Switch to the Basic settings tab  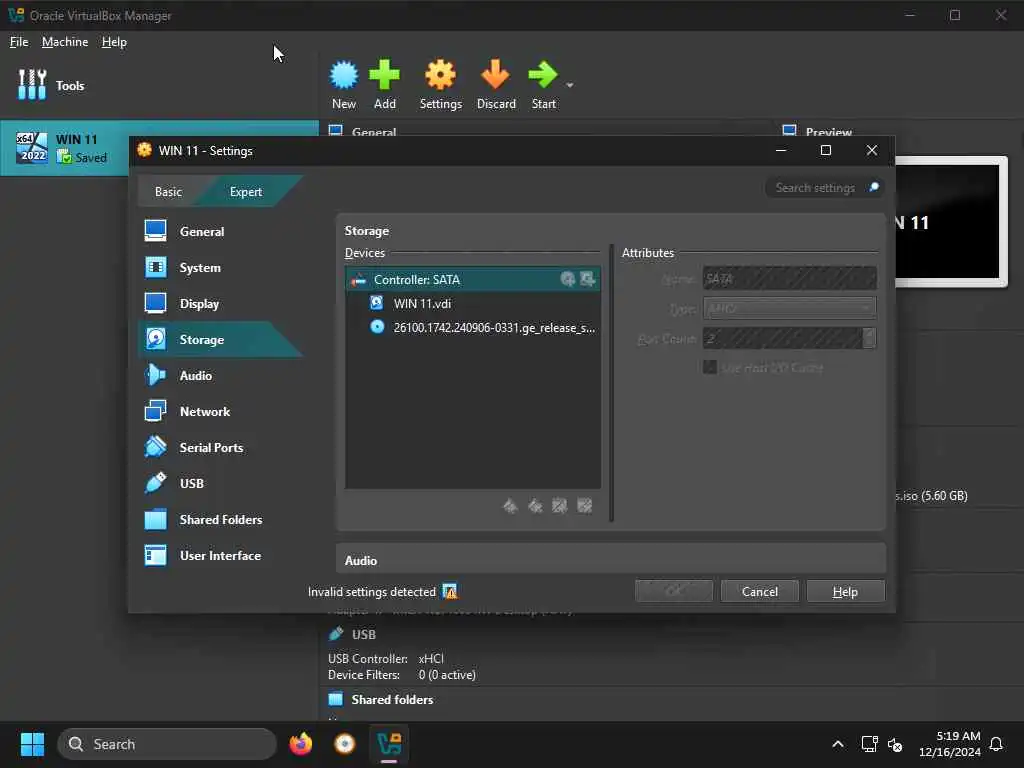[168, 191]
